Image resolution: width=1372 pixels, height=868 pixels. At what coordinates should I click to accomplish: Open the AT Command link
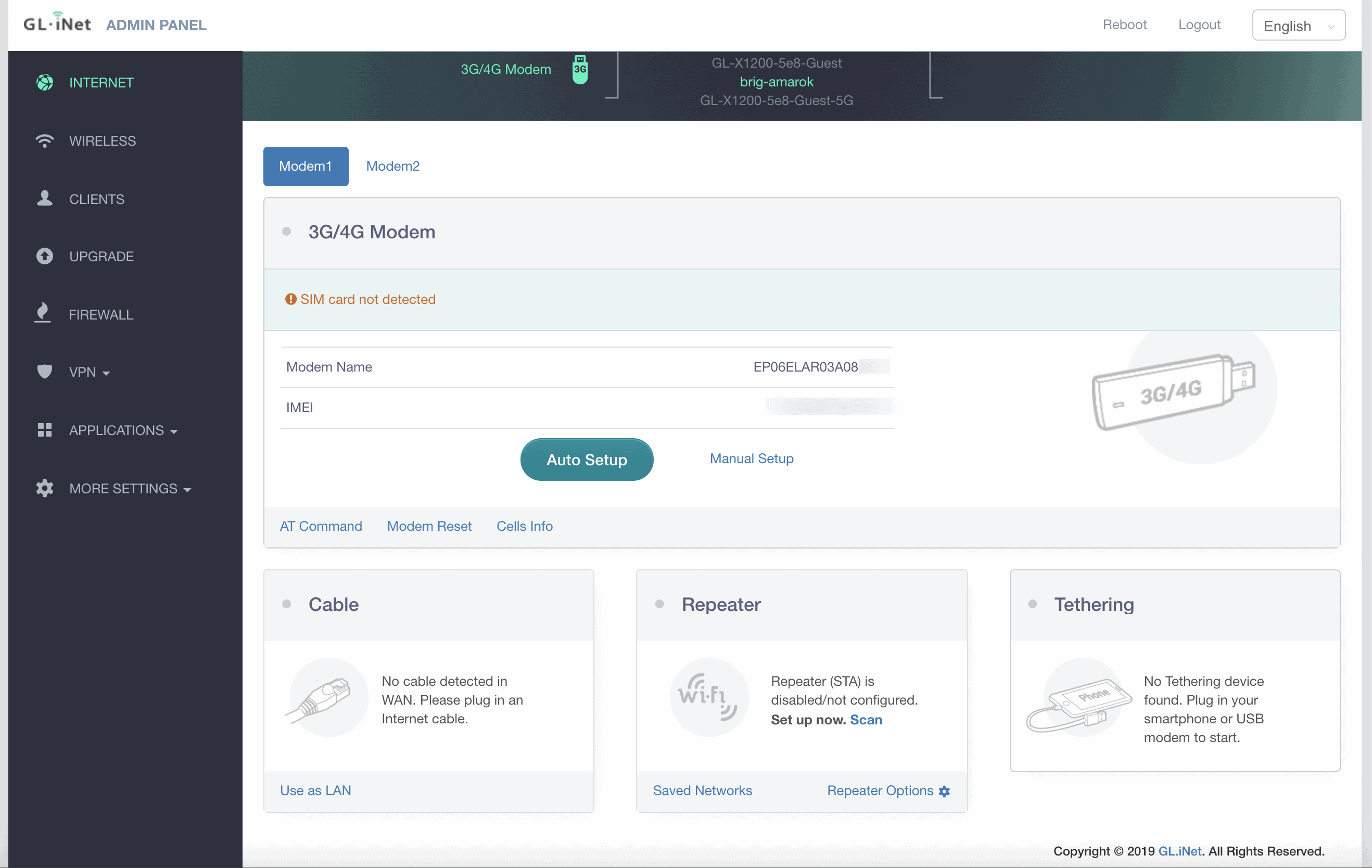pyautogui.click(x=321, y=526)
